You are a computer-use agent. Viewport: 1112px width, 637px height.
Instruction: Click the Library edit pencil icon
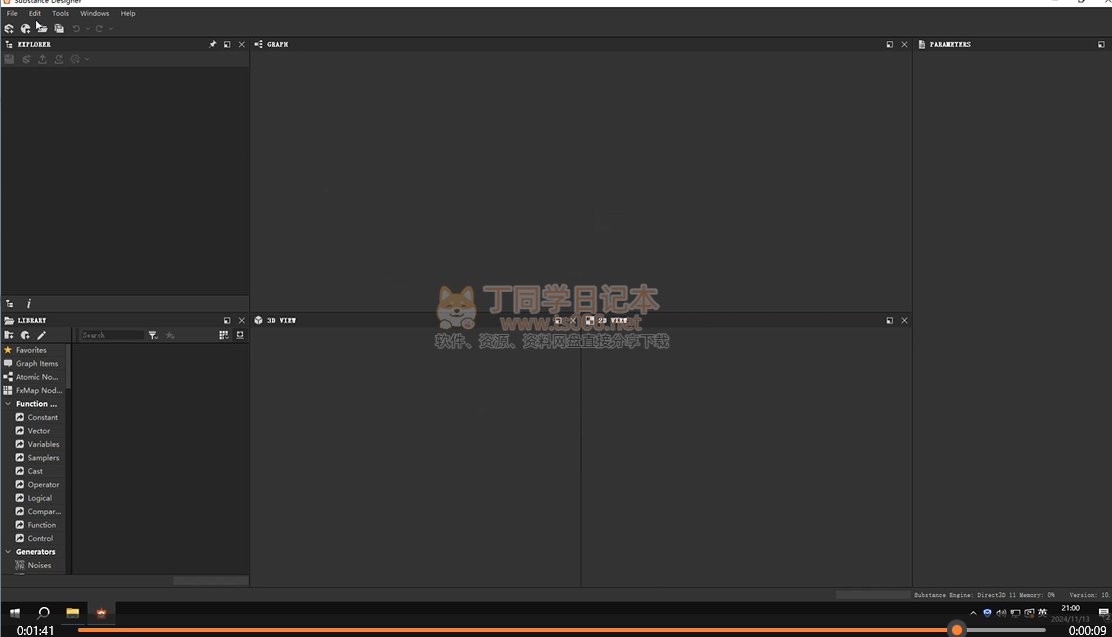tap(41, 335)
